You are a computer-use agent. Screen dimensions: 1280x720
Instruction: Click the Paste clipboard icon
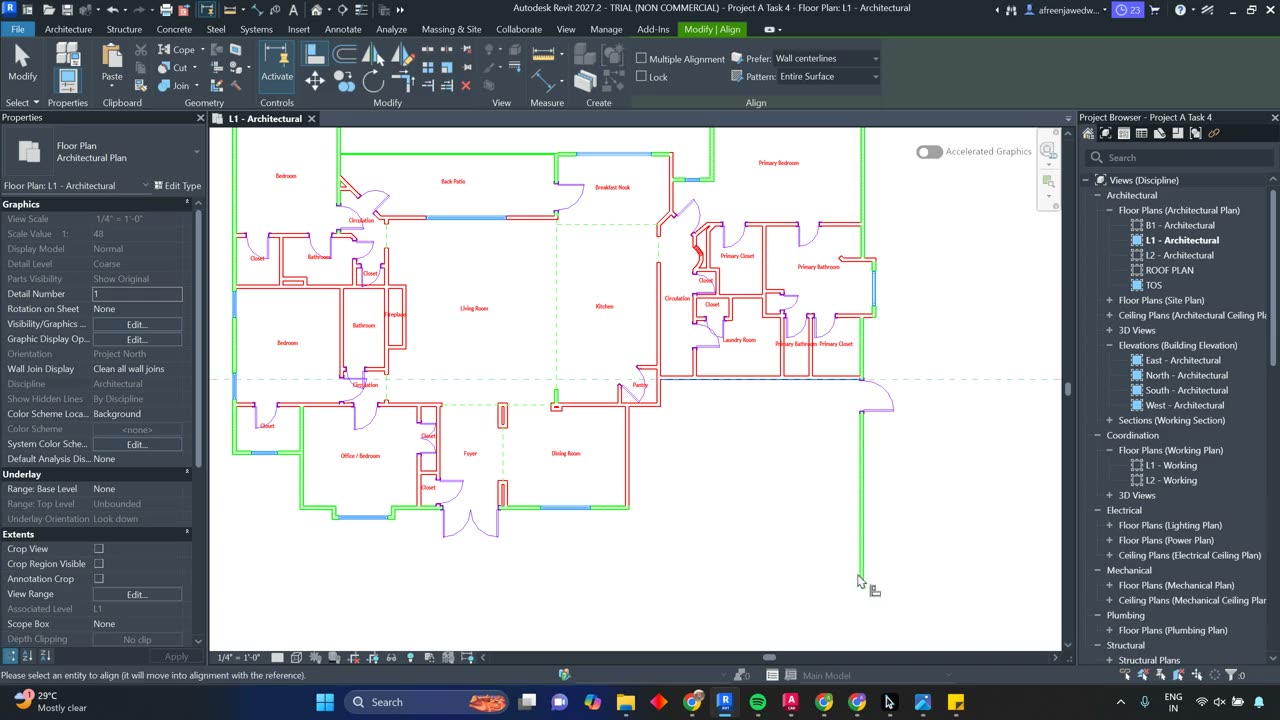(x=112, y=64)
